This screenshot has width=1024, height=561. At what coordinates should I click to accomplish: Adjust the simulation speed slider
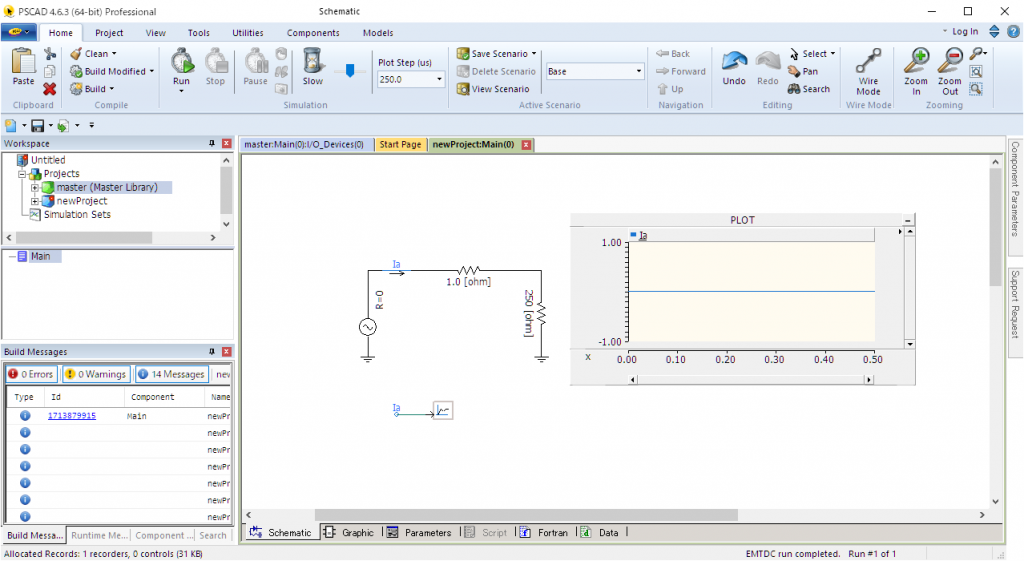tap(350, 71)
